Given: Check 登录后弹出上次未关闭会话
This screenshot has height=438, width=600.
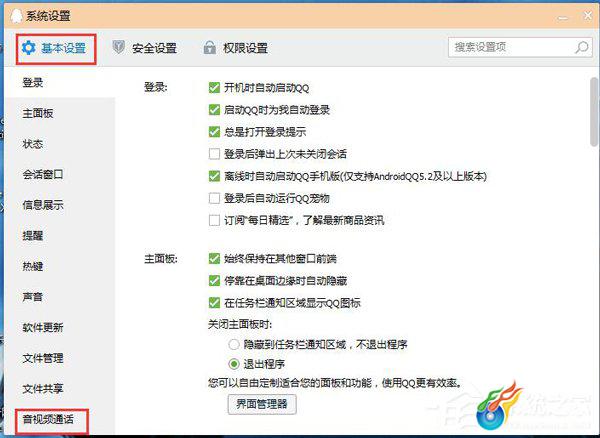Looking at the screenshot, I should [214, 154].
